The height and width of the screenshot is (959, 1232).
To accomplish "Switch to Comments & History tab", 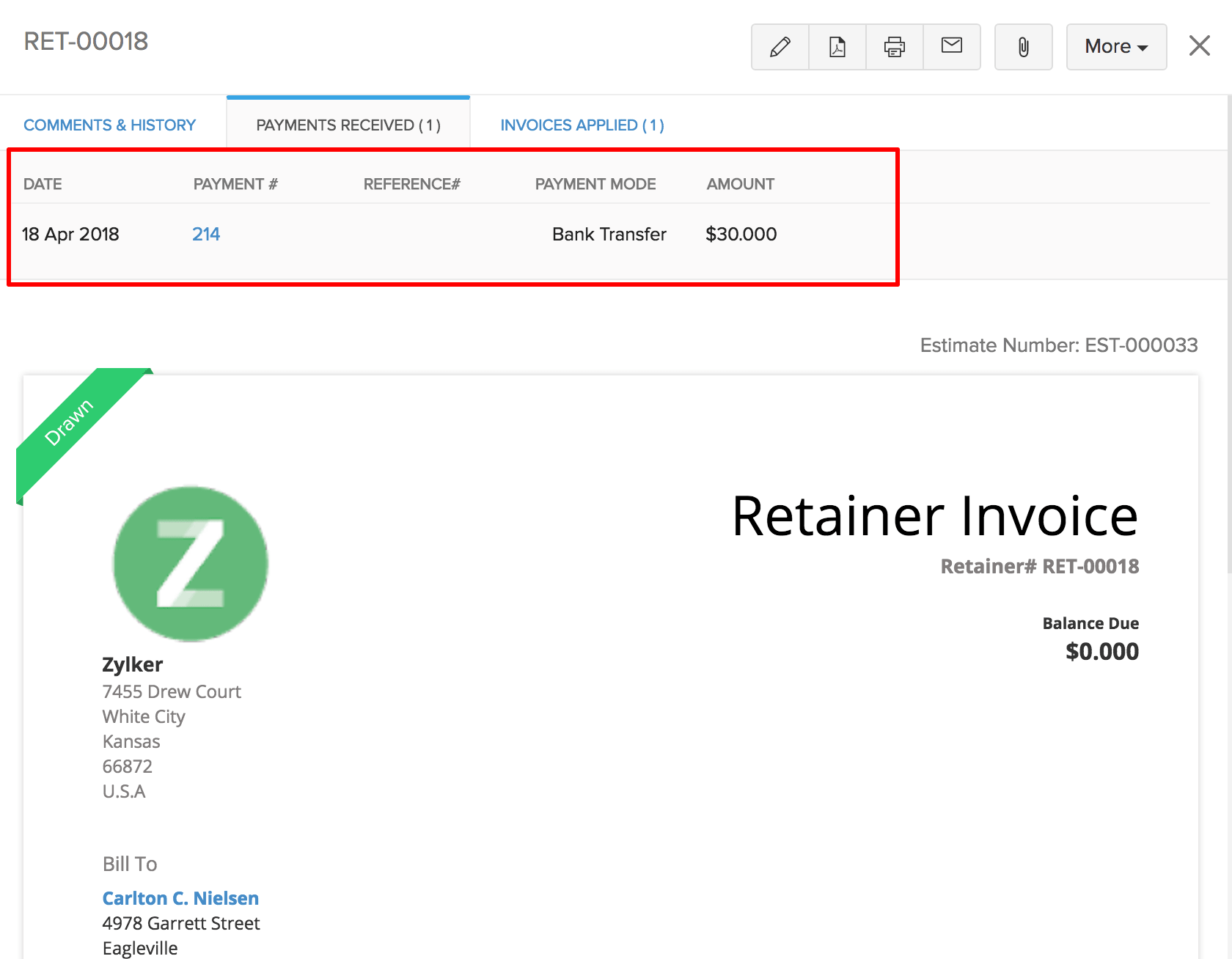I will [x=110, y=125].
